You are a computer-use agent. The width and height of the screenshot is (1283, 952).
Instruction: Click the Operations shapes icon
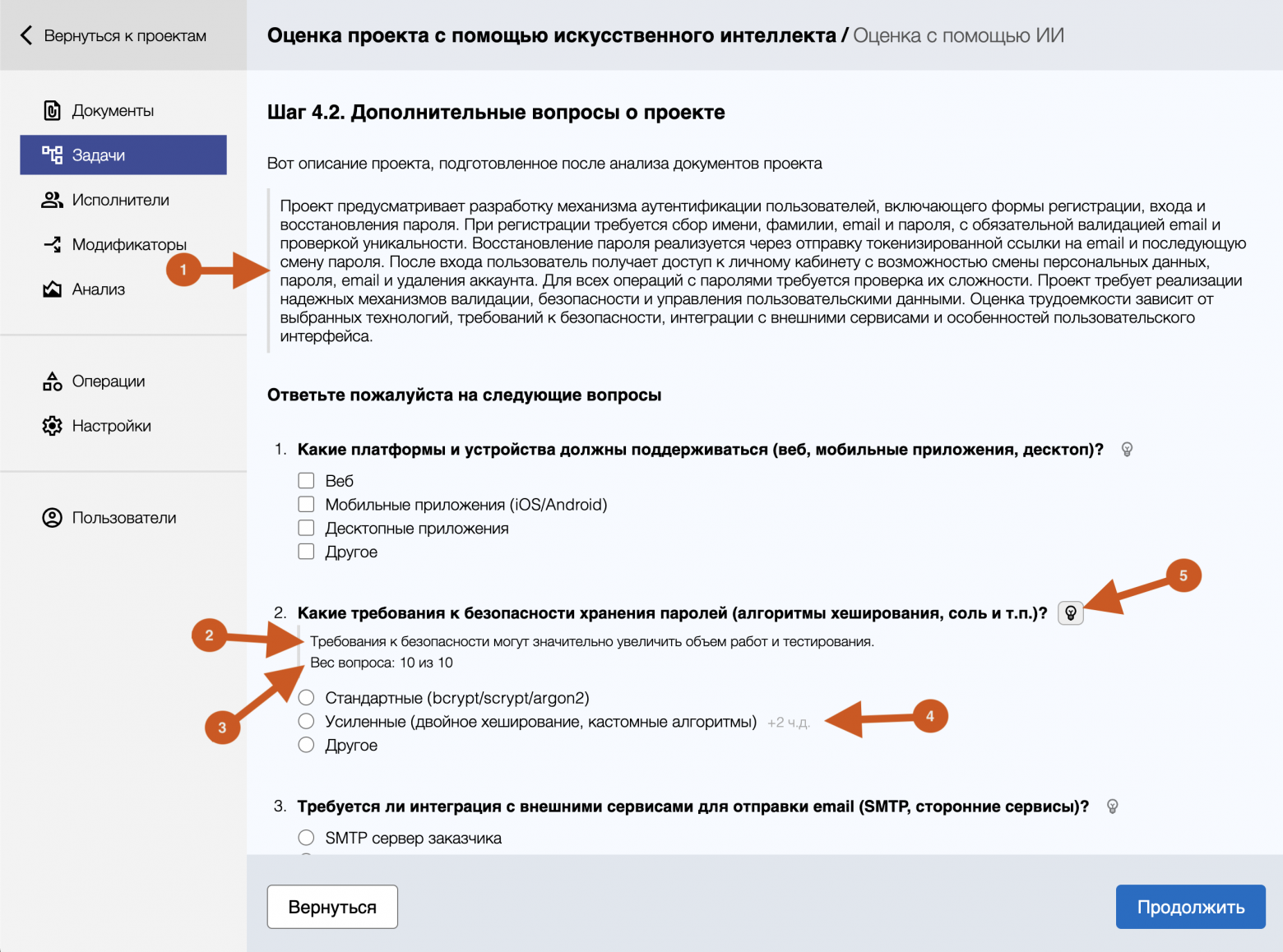pyautogui.click(x=52, y=381)
